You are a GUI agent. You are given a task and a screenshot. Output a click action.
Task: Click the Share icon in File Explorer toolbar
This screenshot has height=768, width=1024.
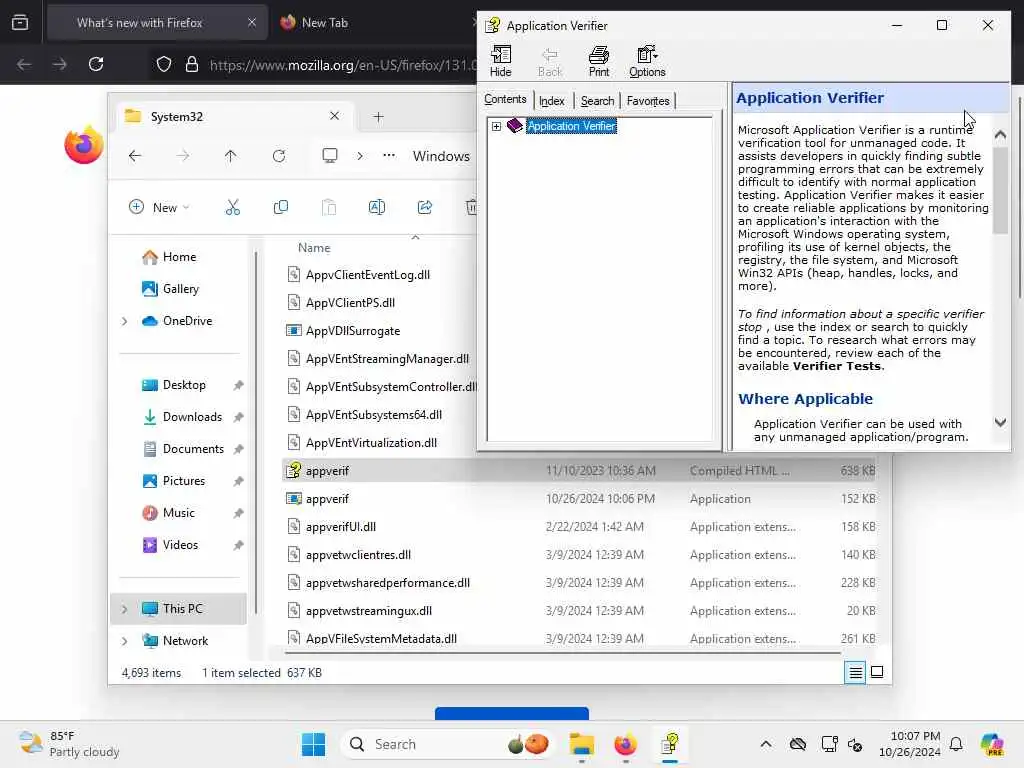click(x=424, y=208)
